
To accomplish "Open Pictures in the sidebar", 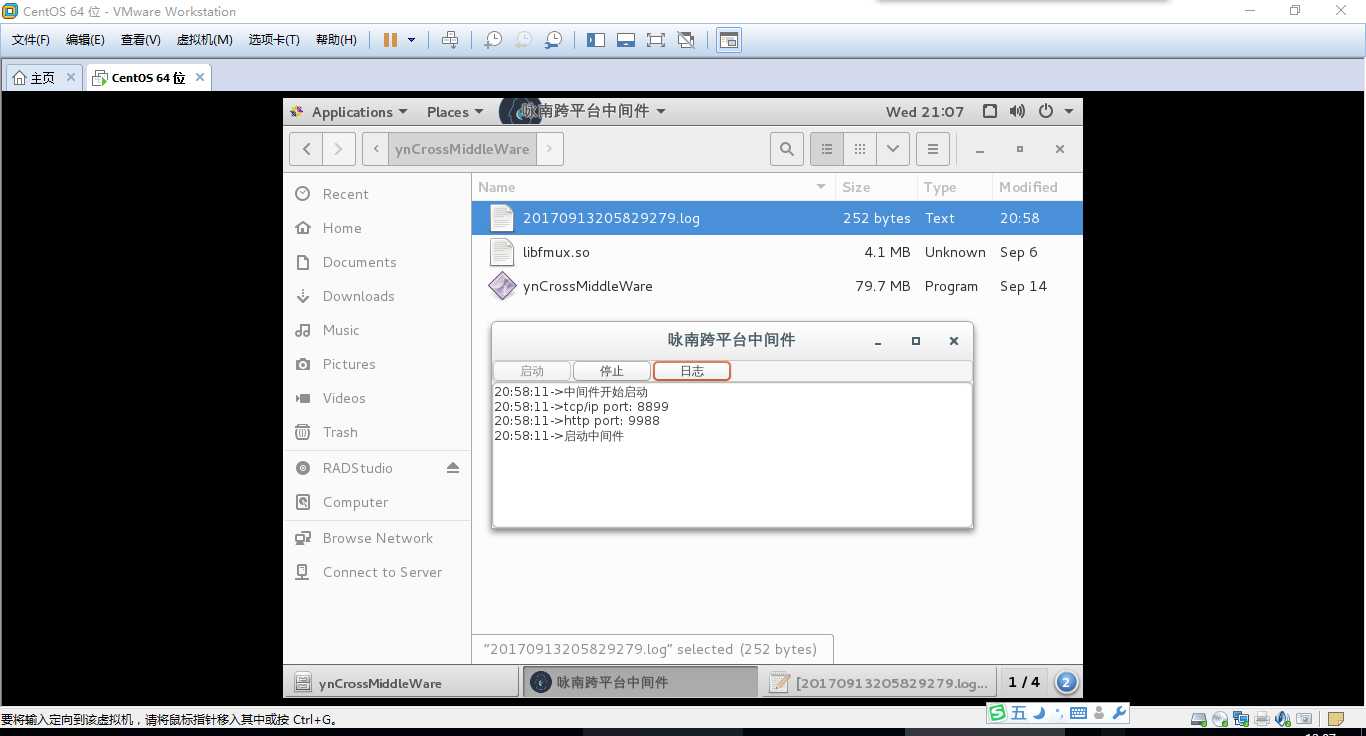I will 377,364.
